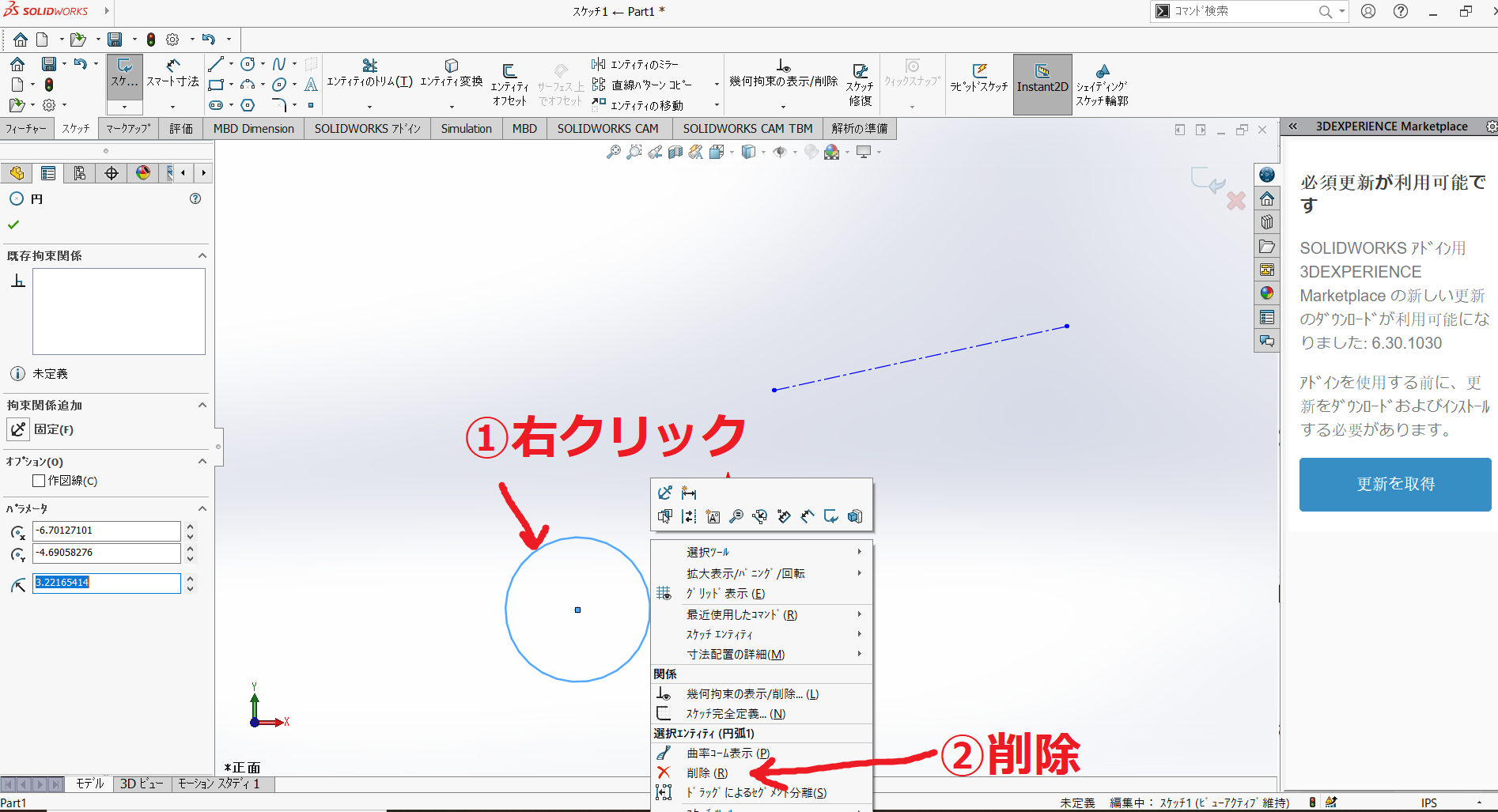Screen dimensions: 1498x812
Task: Click the radius value input field
Action: [107, 583]
